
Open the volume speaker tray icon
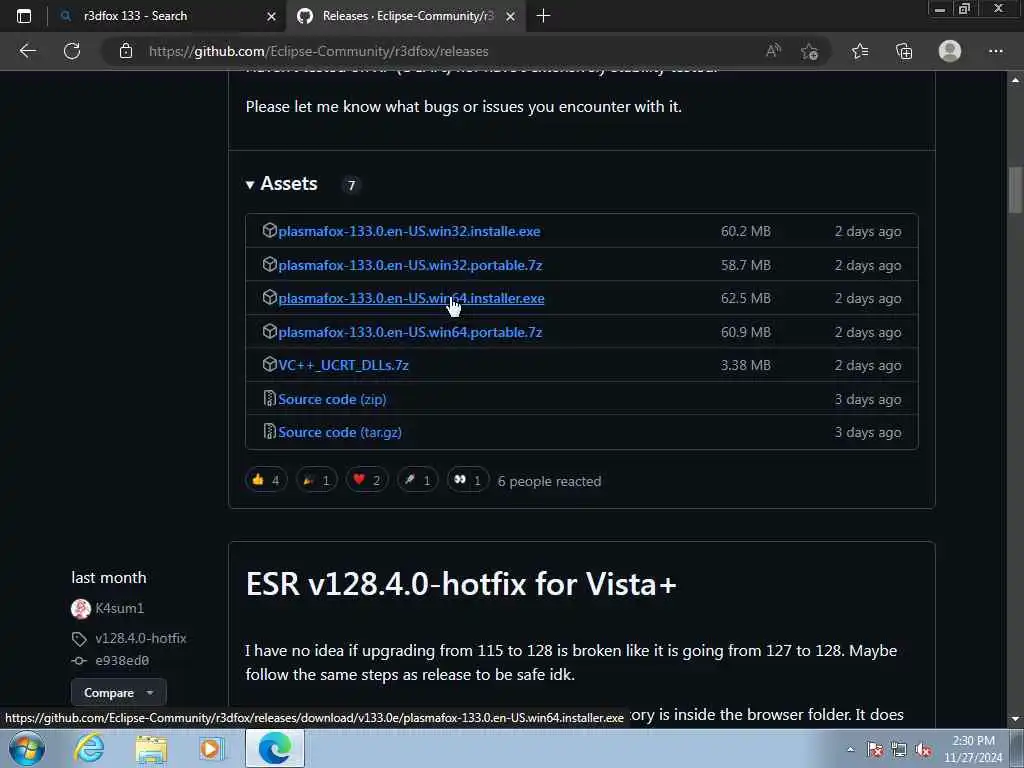(x=923, y=750)
